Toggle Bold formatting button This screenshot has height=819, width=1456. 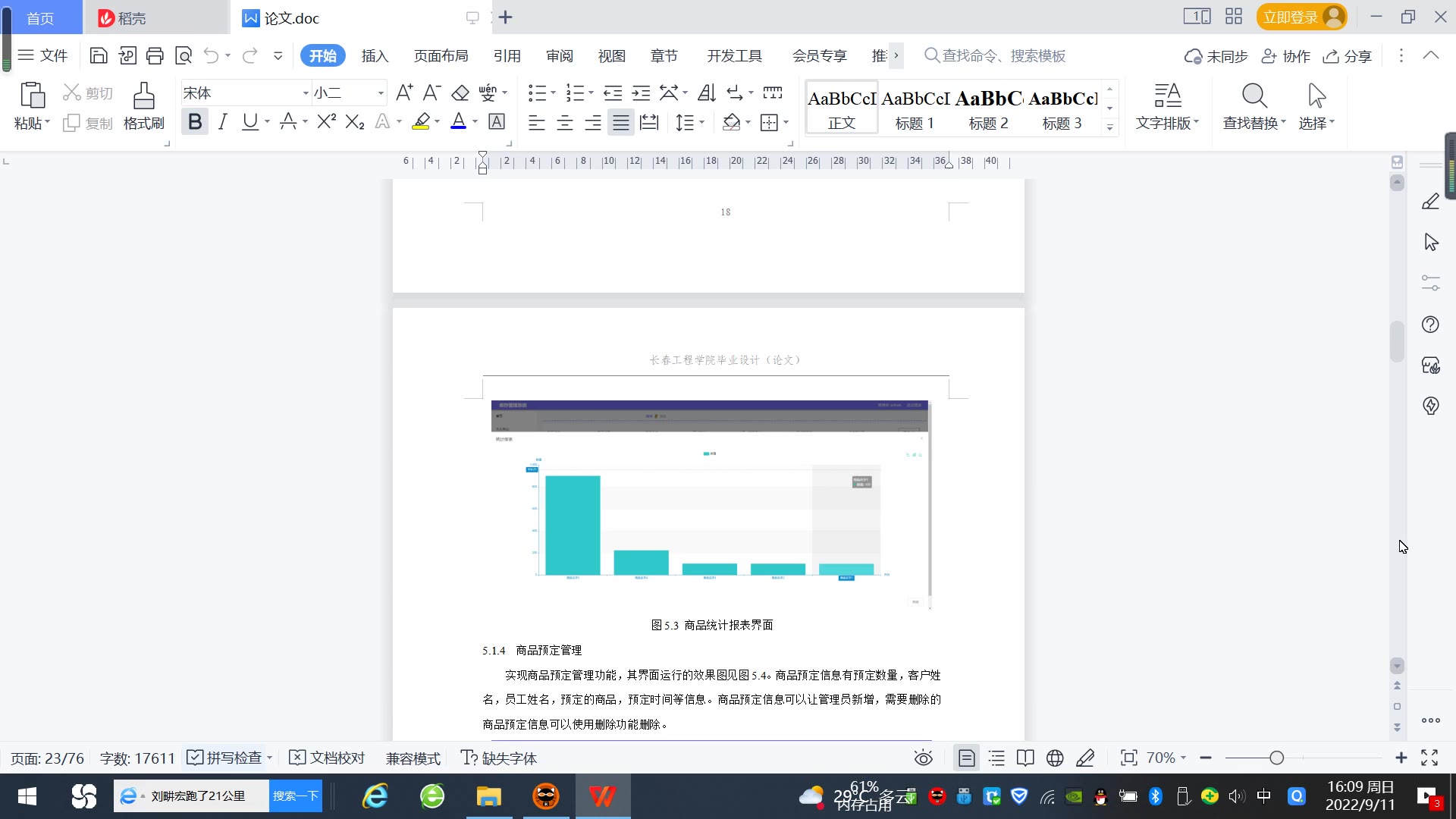(x=195, y=122)
